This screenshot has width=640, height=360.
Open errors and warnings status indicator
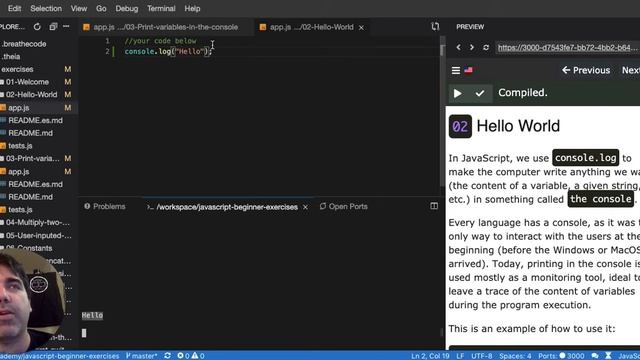(191, 356)
